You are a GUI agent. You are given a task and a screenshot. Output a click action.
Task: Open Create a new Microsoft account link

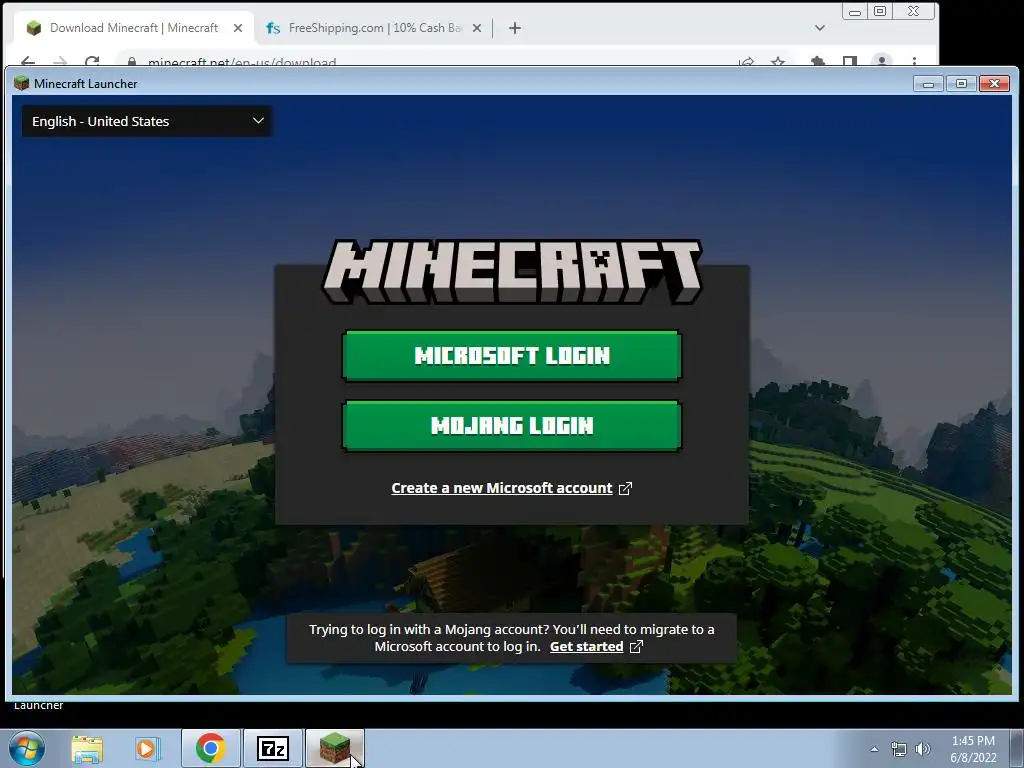coord(502,488)
